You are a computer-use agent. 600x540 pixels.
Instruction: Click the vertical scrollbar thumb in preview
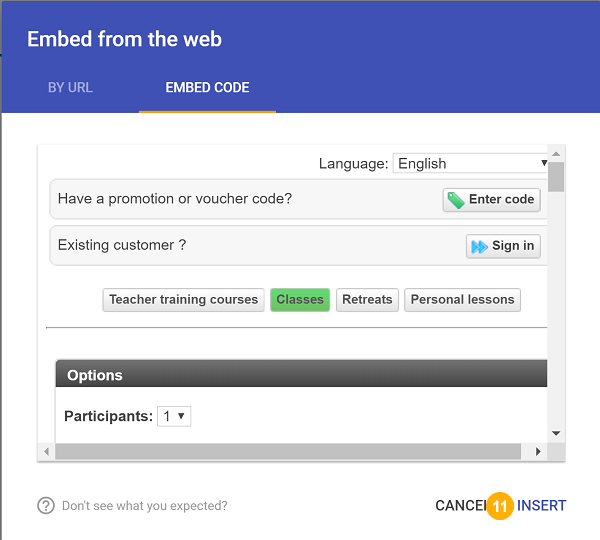(x=556, y=177)
